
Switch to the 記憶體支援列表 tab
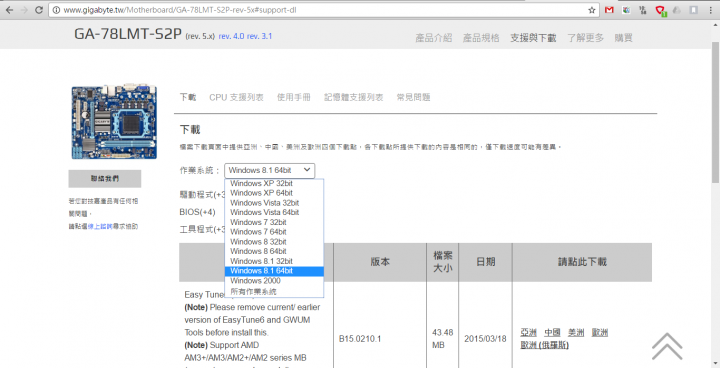354,97
